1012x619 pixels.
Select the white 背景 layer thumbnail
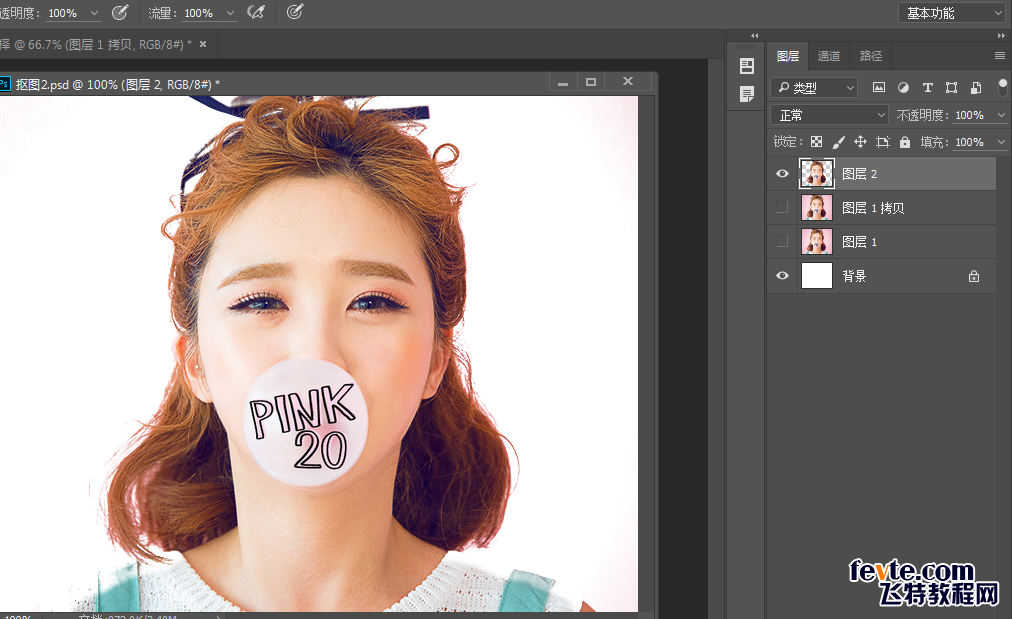pos(816,276)
